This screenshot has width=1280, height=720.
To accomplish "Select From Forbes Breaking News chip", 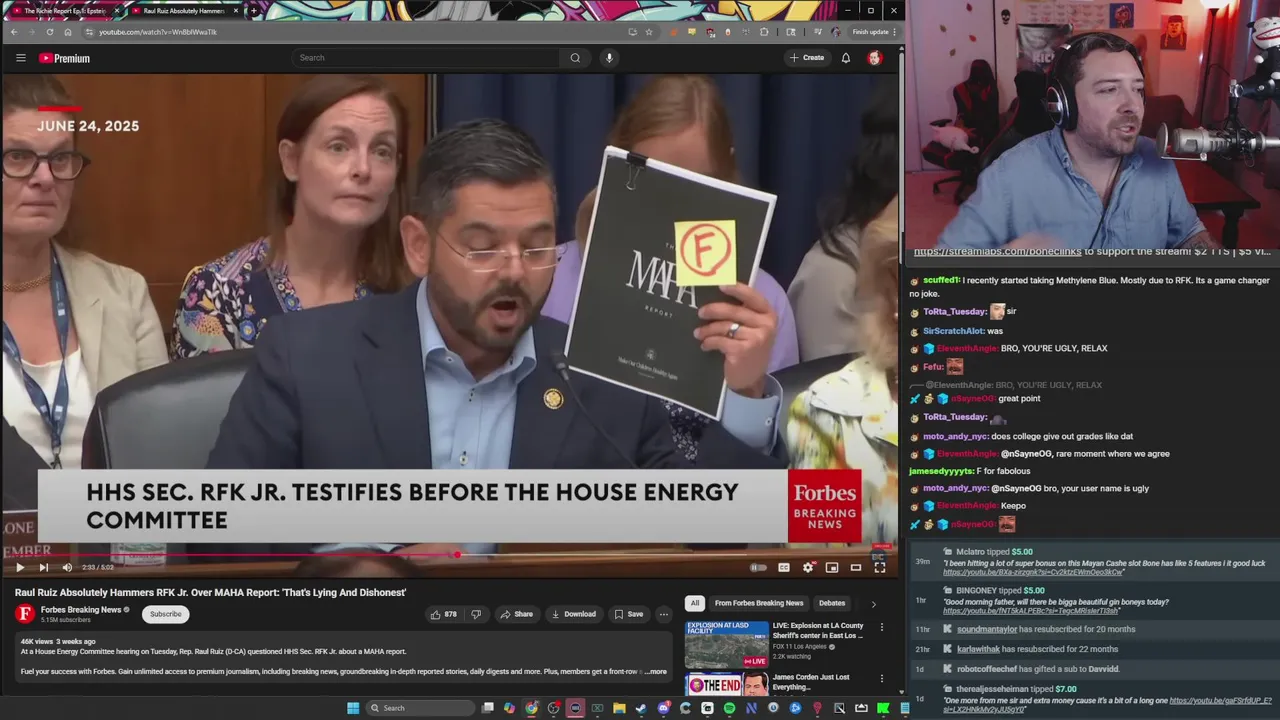I will (x=759, y=603).
